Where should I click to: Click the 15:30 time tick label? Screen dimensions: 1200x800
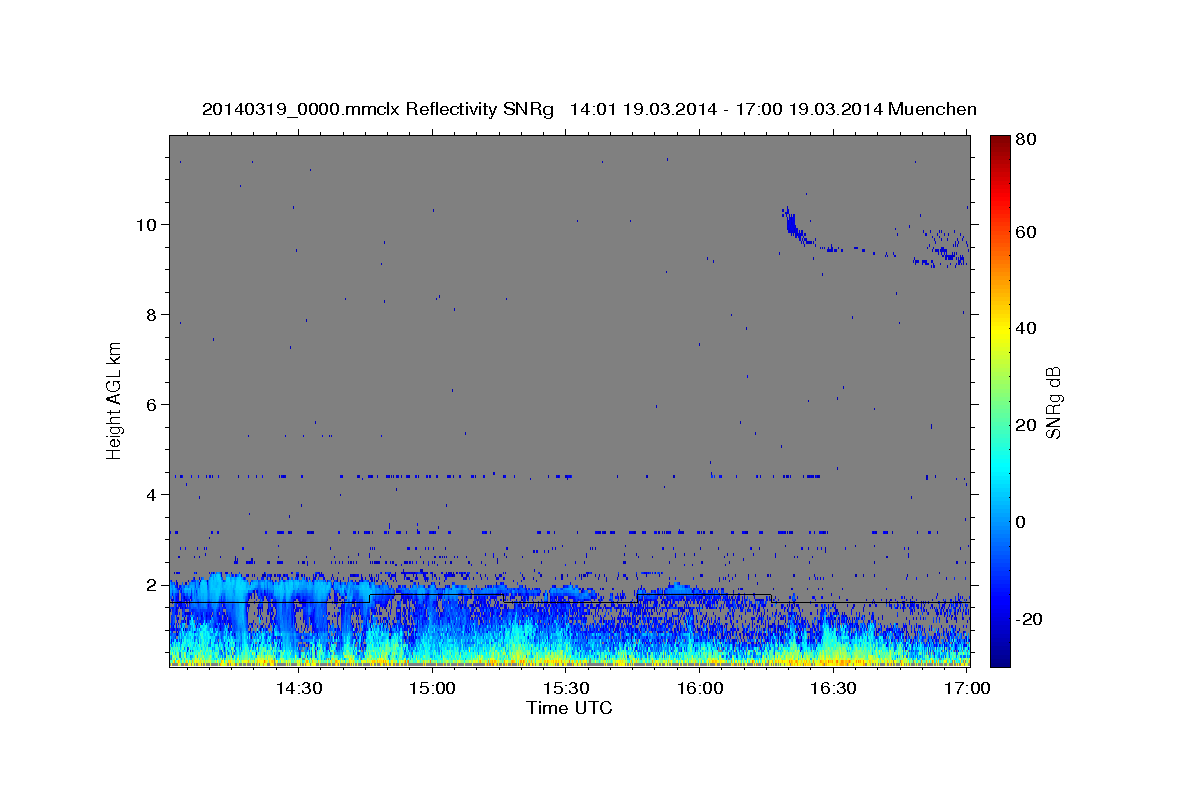[x=566, y=688]
